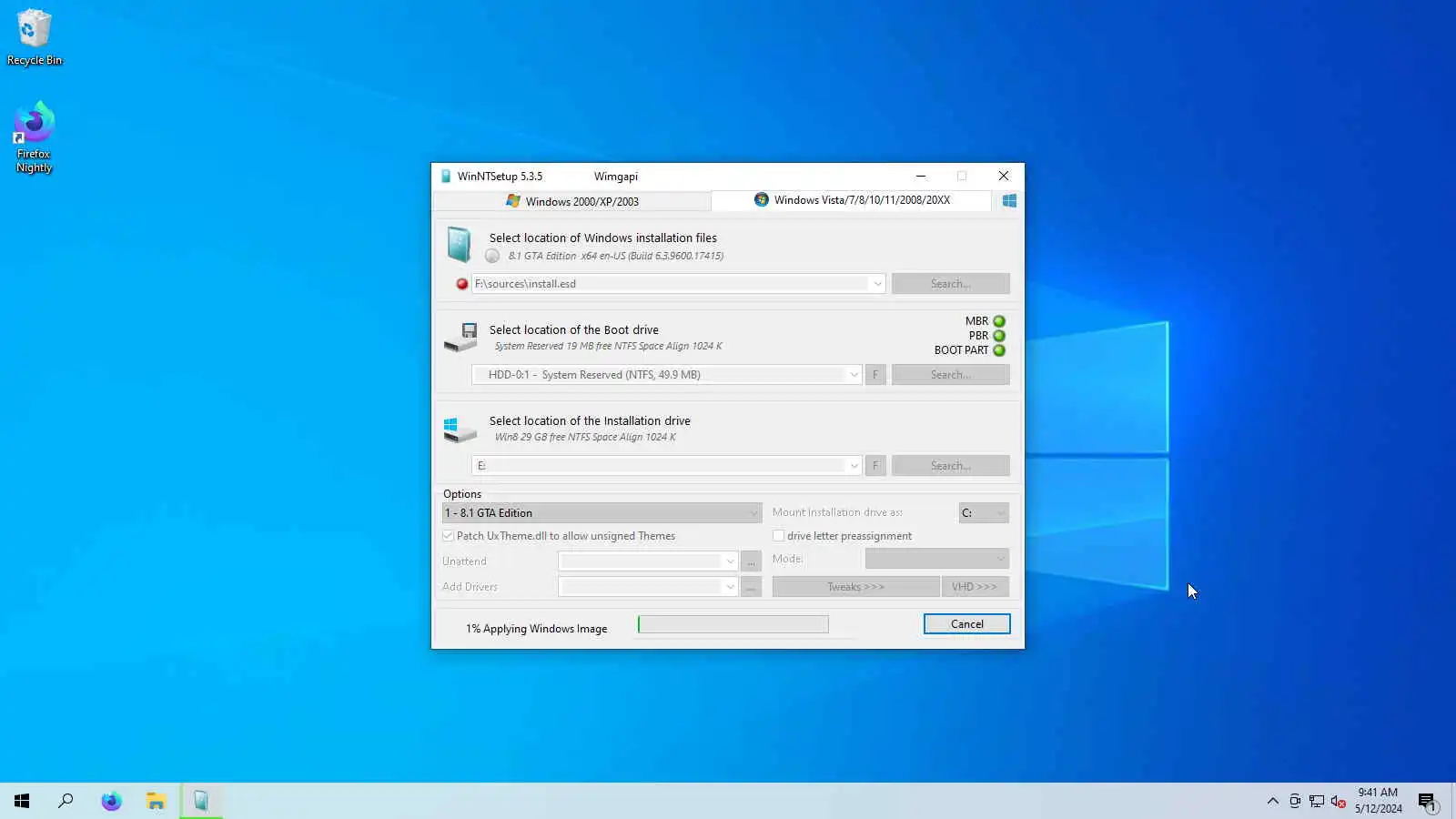Enable drive letter preassignment checkbox
The image size is (1456, 819).
778,536
